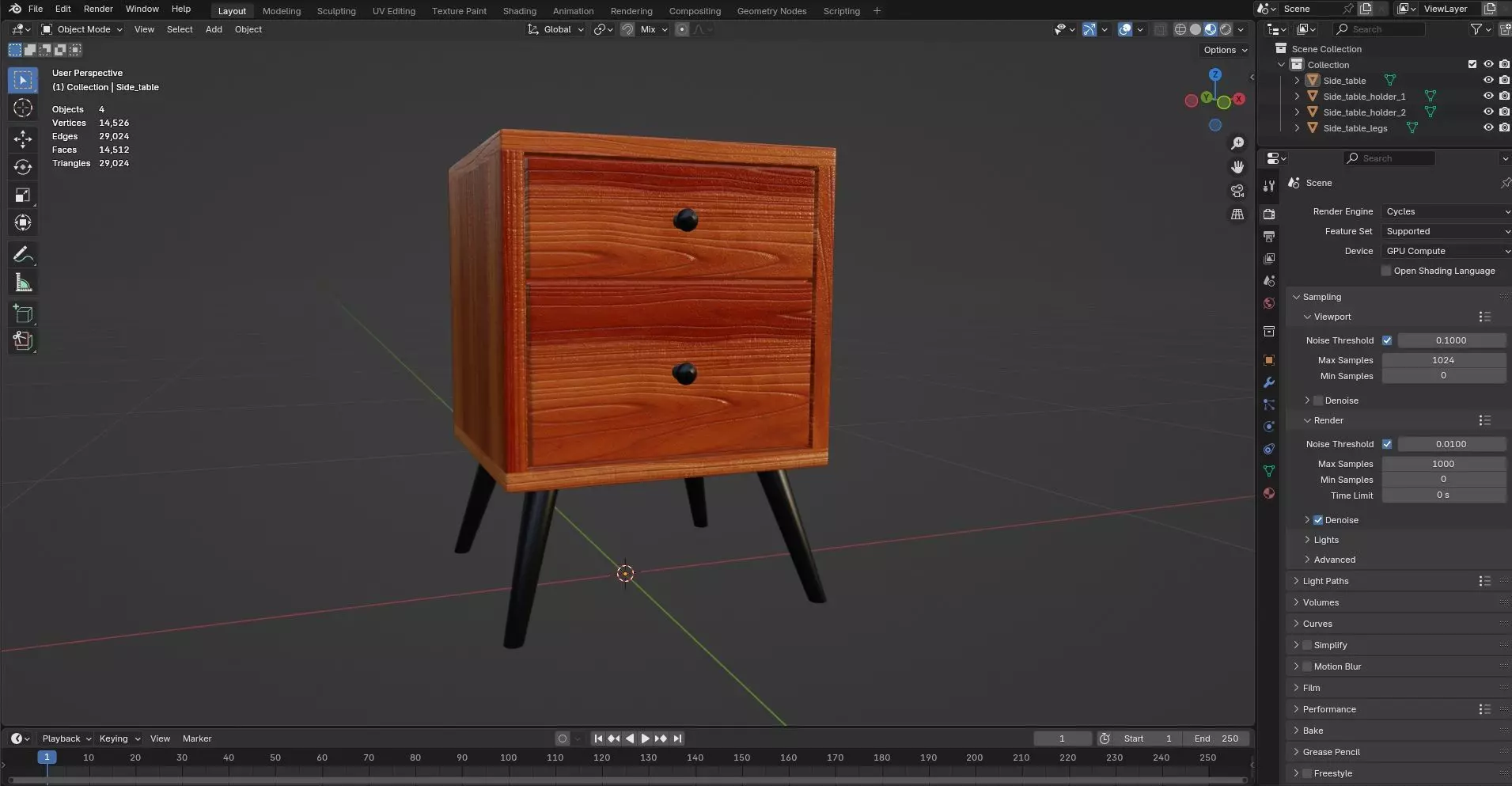The image size is (1512, 786).
Task: Open the View Layer properties tab
Action: pos(1269,258)
